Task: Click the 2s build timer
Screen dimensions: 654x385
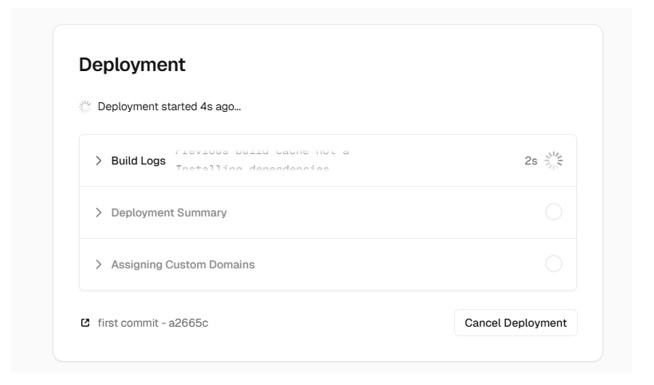Action: [x=531, y=161]
